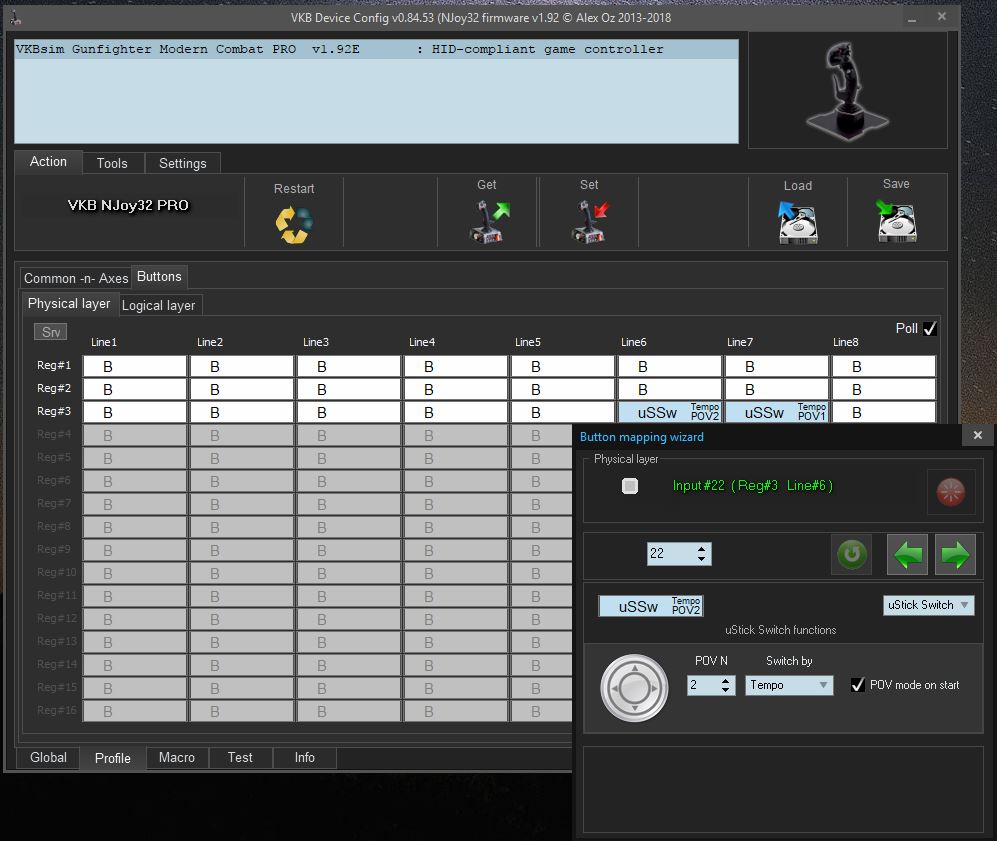Switch to the Action tab
997x841 pixels.
tap(48, 162)
